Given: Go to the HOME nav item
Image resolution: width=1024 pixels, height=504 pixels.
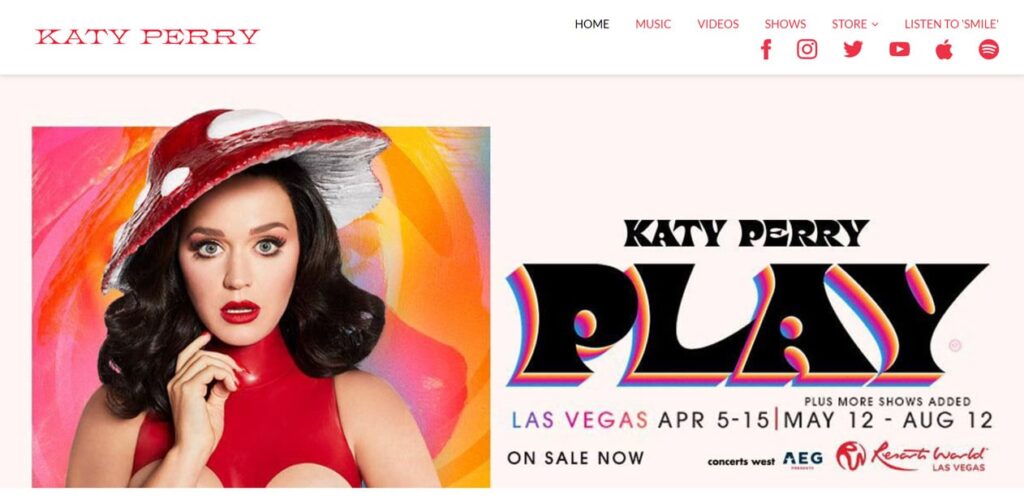Looking at the screenshot, I should pyautogui.click(x=592, y=24).
